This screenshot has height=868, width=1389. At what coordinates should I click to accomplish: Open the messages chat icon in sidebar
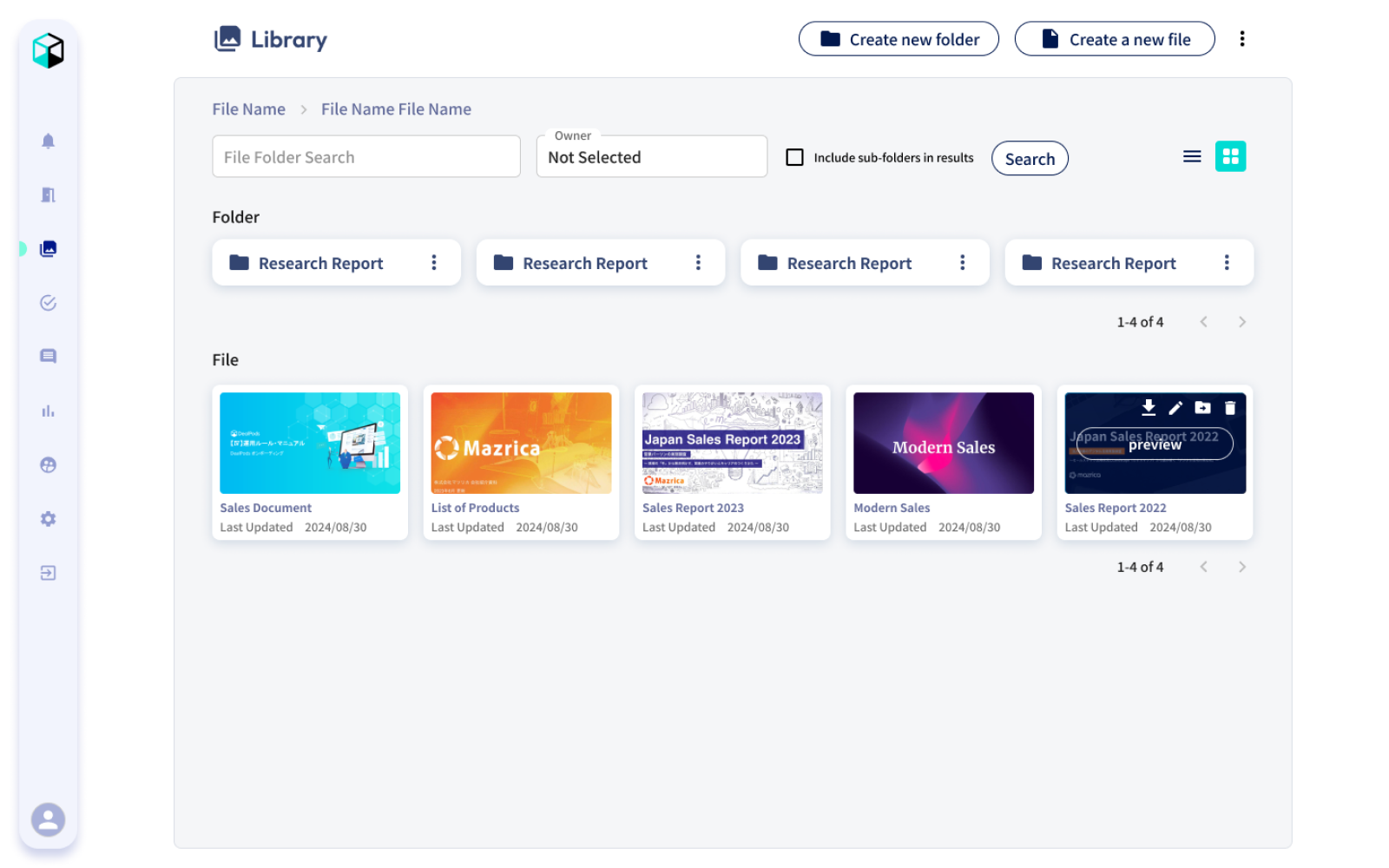(x=48, y=356)
